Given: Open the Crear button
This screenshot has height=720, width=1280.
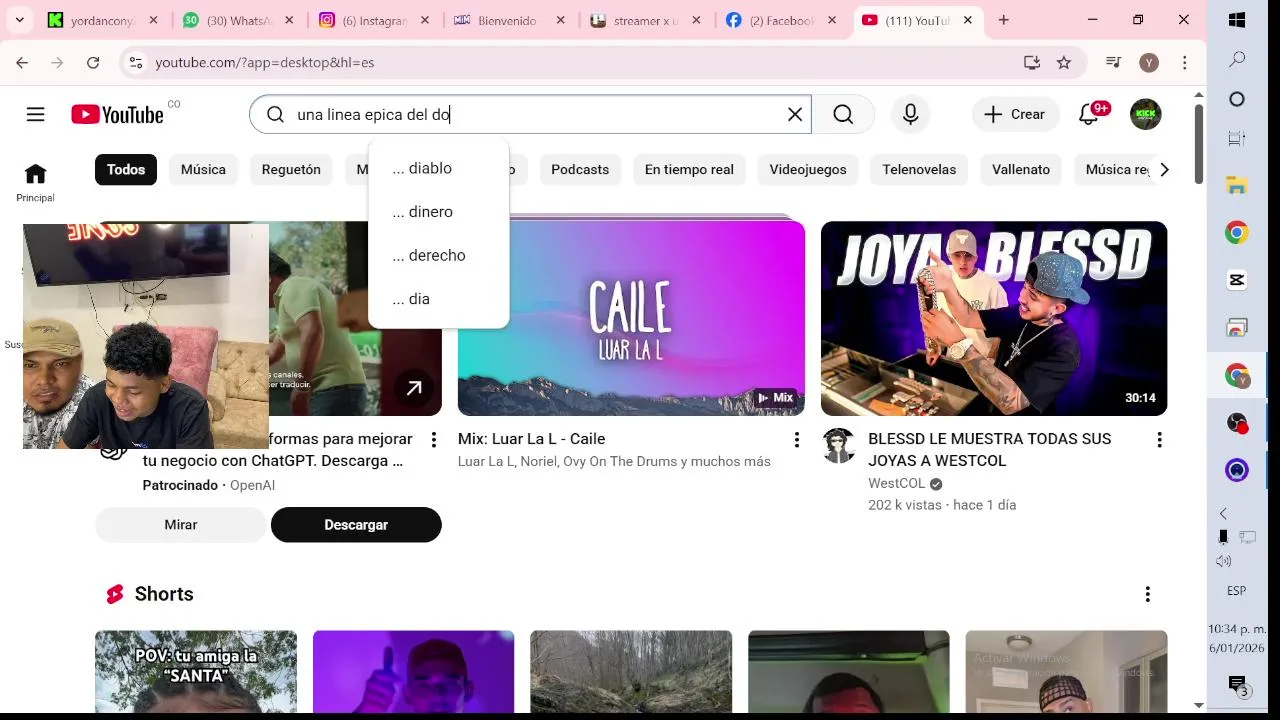Looking at the screenshot, I should pyautogui.click(x=1015, y=114).
